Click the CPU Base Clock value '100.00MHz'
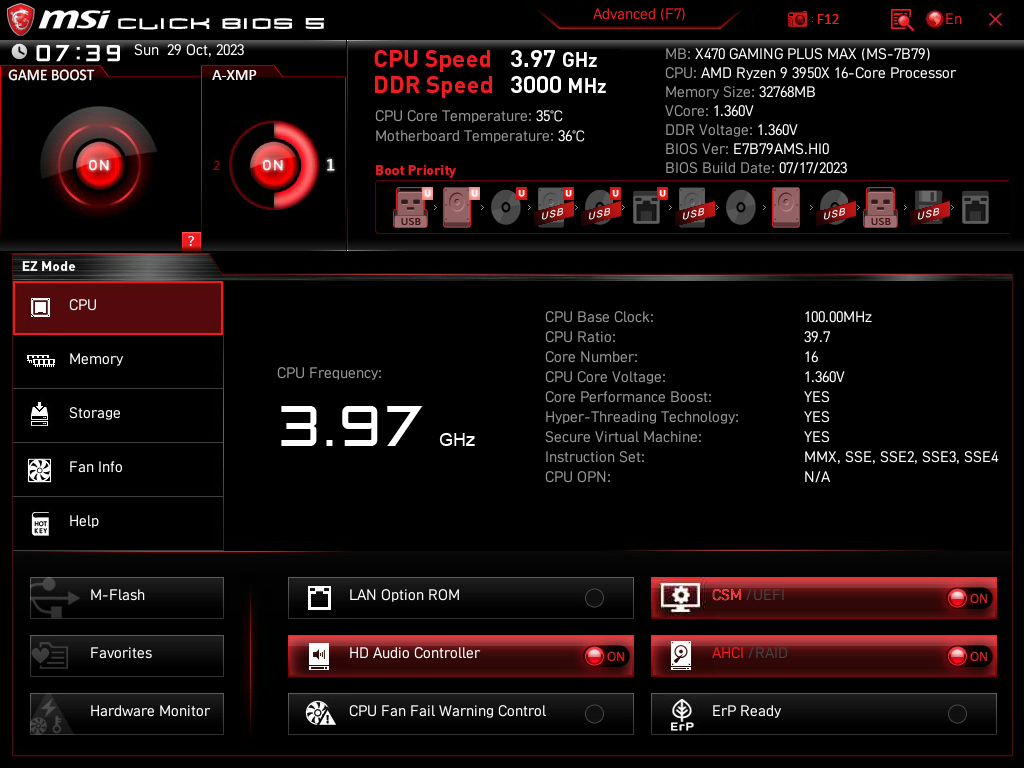The image size is (1024, 768). 838,317
